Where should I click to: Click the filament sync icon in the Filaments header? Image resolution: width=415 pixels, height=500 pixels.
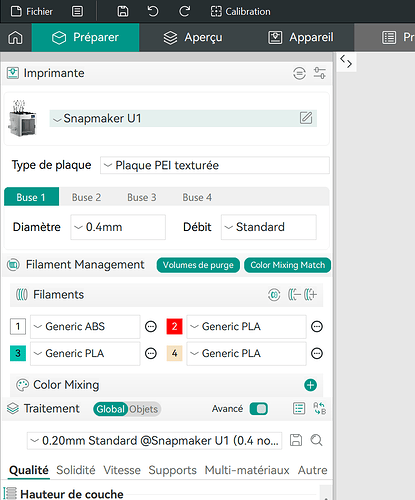pyautogui.click(x=274, y=295)
